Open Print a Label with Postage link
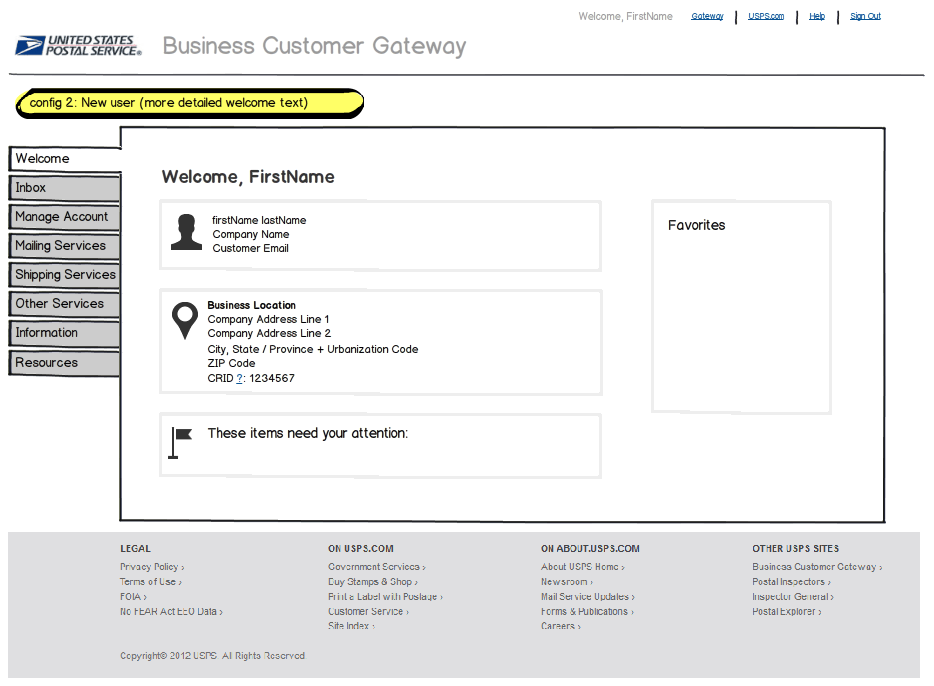This screenshot has width=934, height=686. tap(385, 597)
